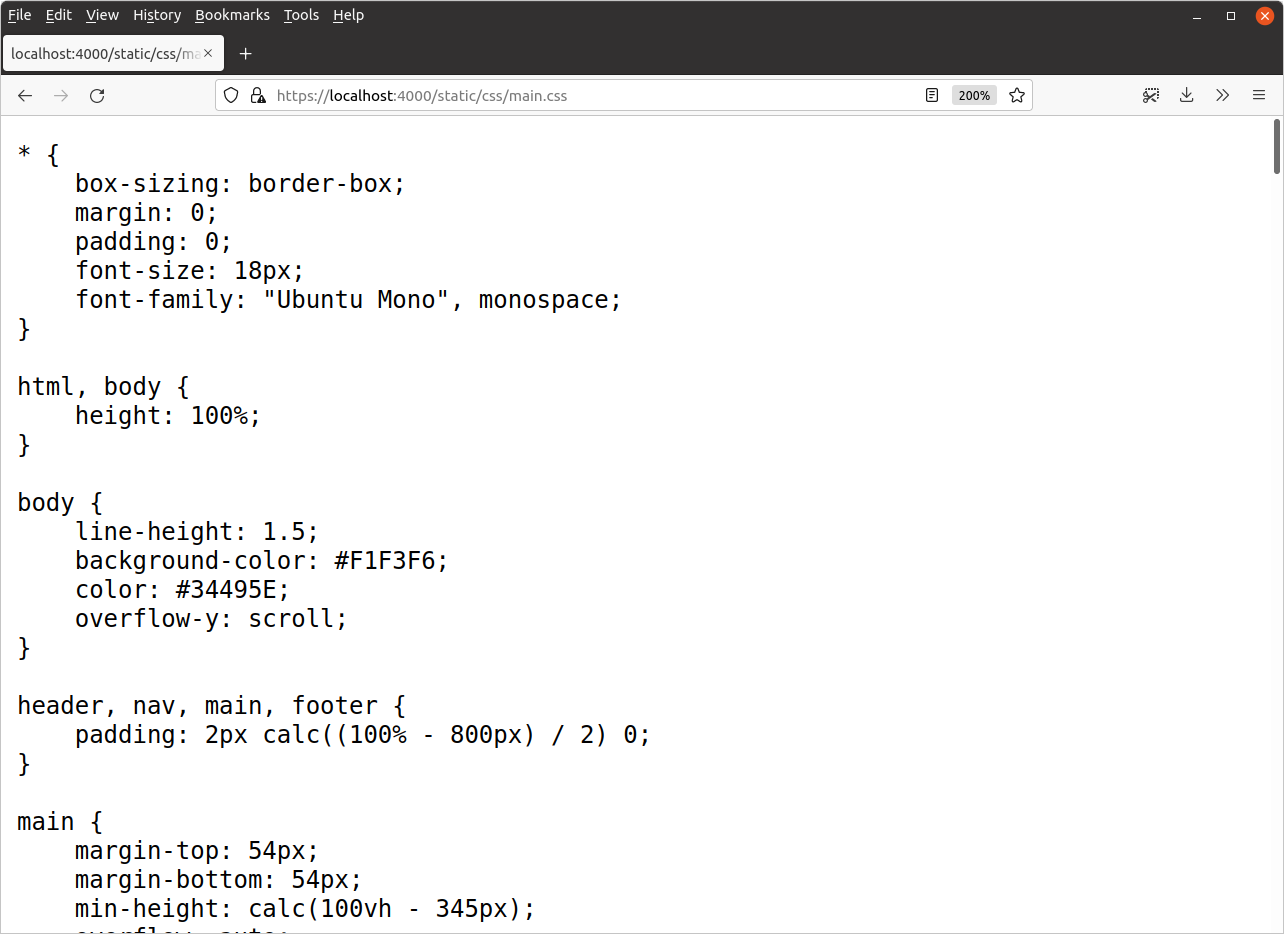Open the hamburger application menu
This screenshot has width=1284, height=934.
click(1259, 96)
